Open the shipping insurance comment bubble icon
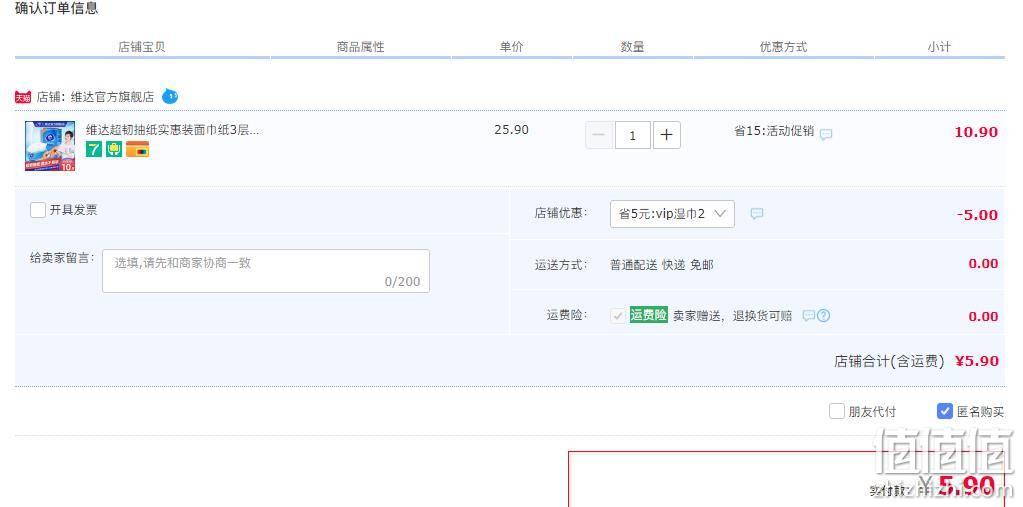The width and height of the screenshot is (1023, 507). click(x=808, y=316)
